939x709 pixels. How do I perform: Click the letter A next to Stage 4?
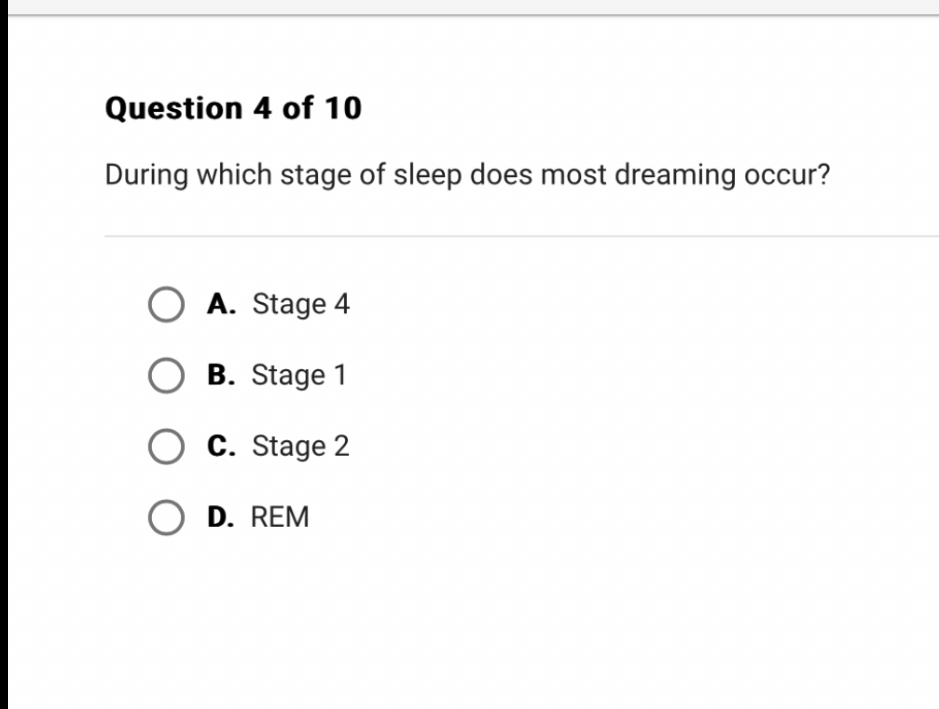221,305
